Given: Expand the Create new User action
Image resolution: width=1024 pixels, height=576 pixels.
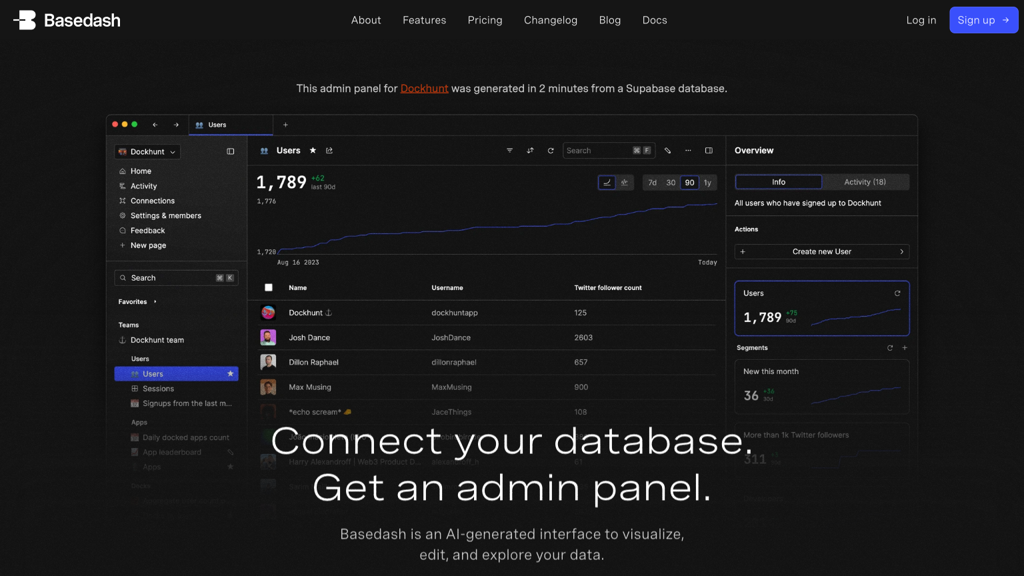Looking at the screenshot, I should tap(821, 252).
